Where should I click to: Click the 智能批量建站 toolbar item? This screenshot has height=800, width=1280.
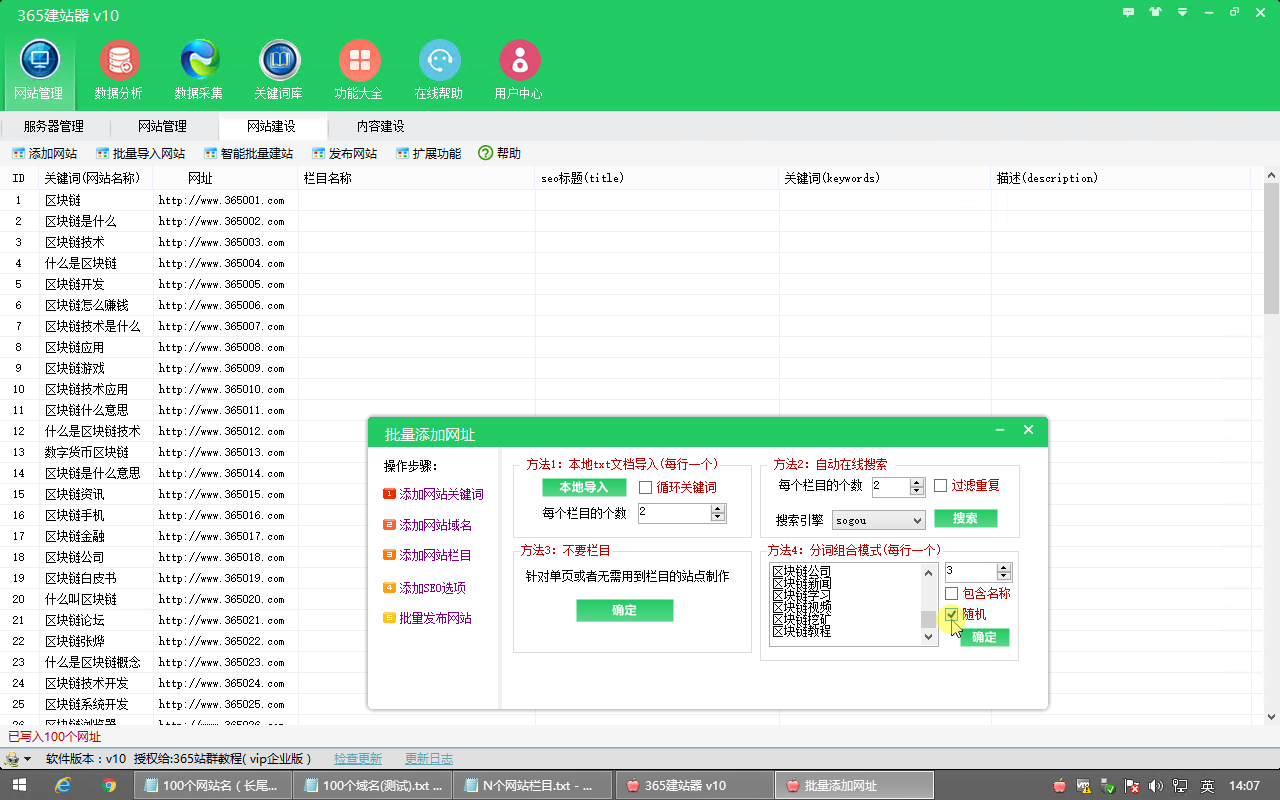click(249, 154)
